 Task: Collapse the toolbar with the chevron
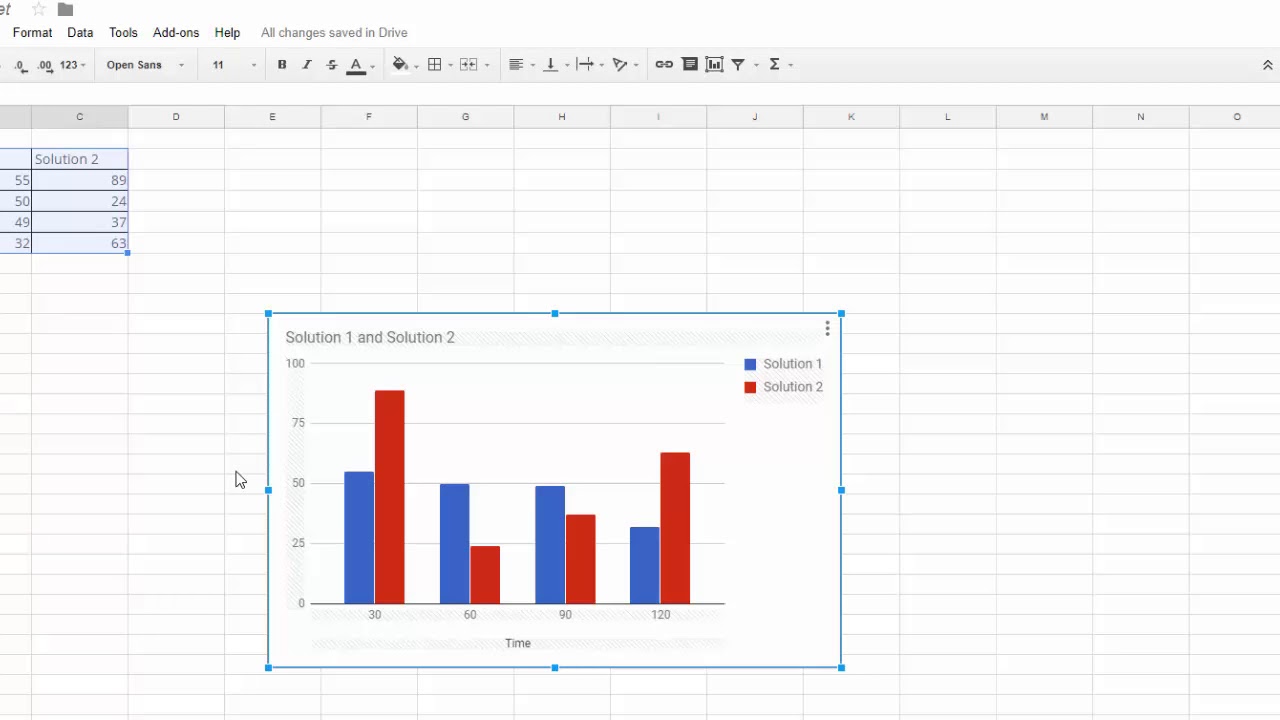coord(1268,65)
